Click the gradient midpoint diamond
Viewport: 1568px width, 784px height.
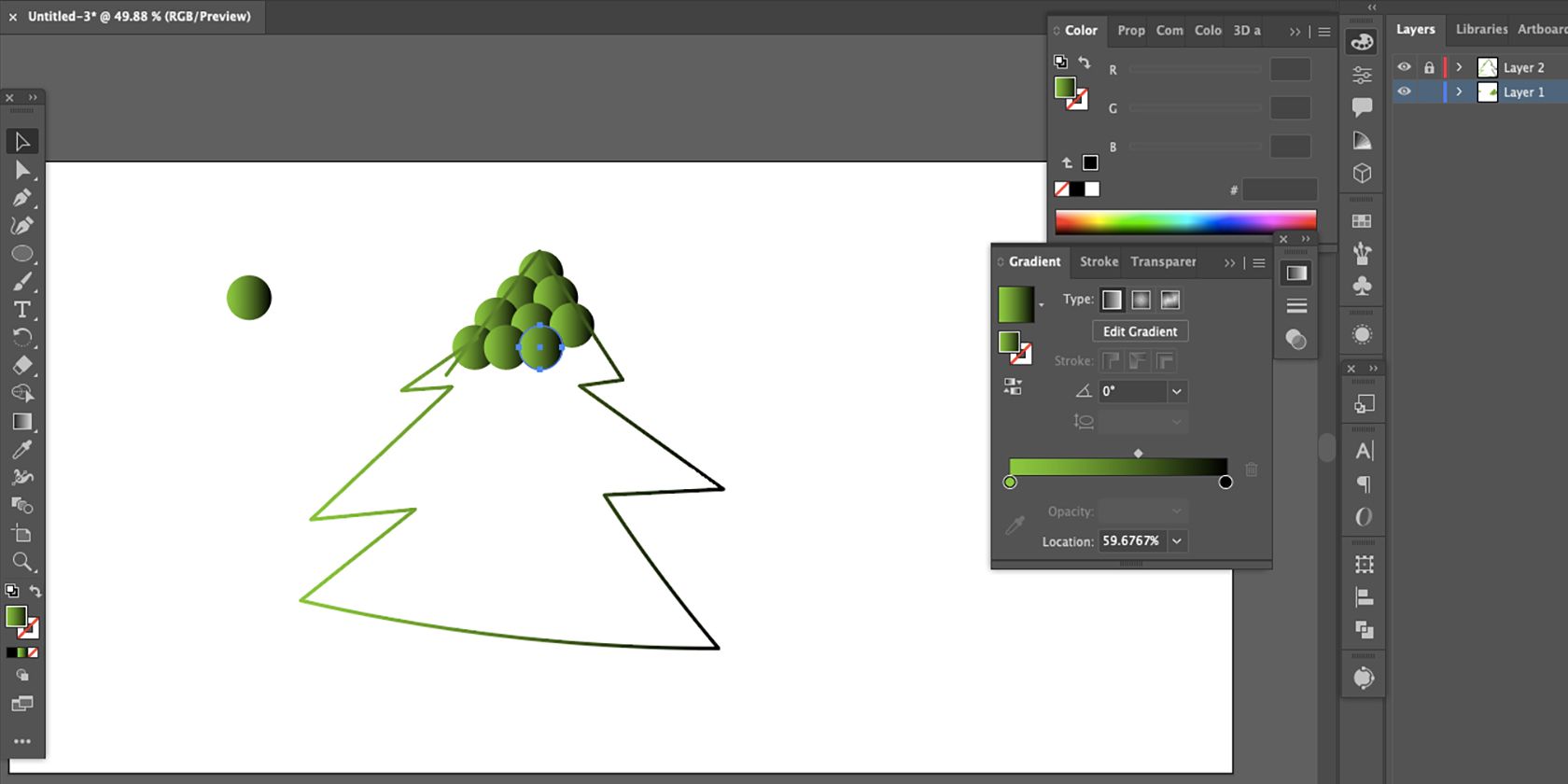pos(1138,454)
